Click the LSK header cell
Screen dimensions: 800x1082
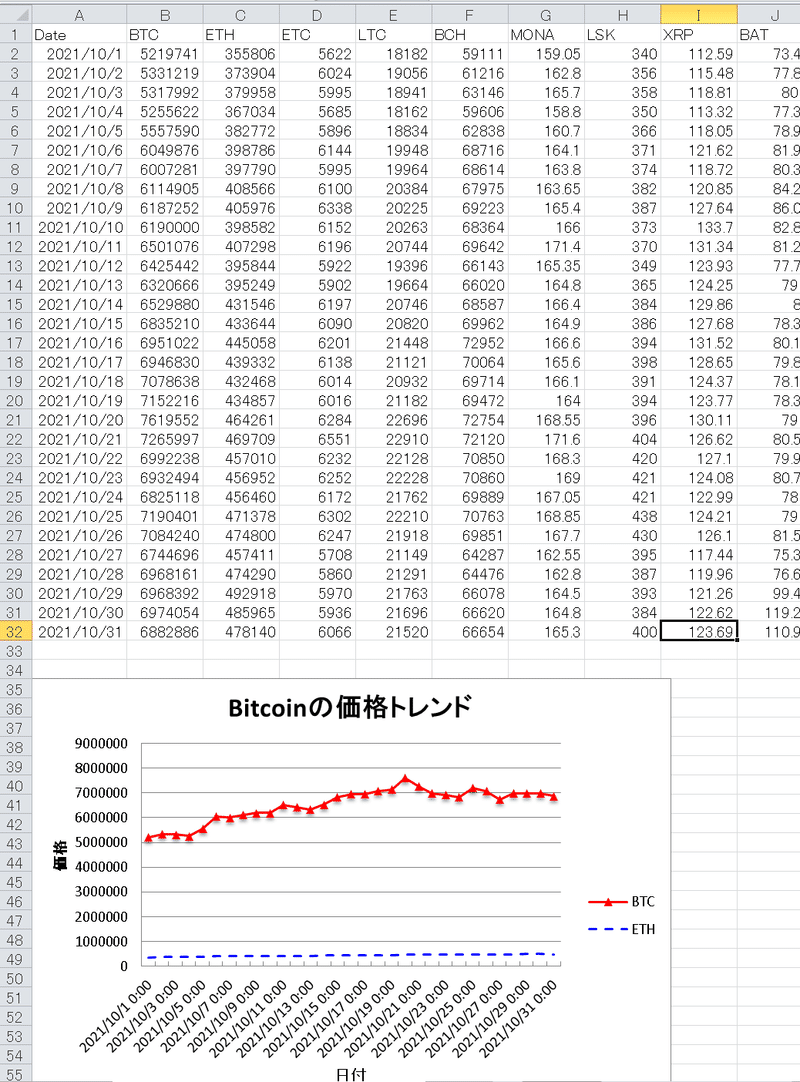(623, 35)
